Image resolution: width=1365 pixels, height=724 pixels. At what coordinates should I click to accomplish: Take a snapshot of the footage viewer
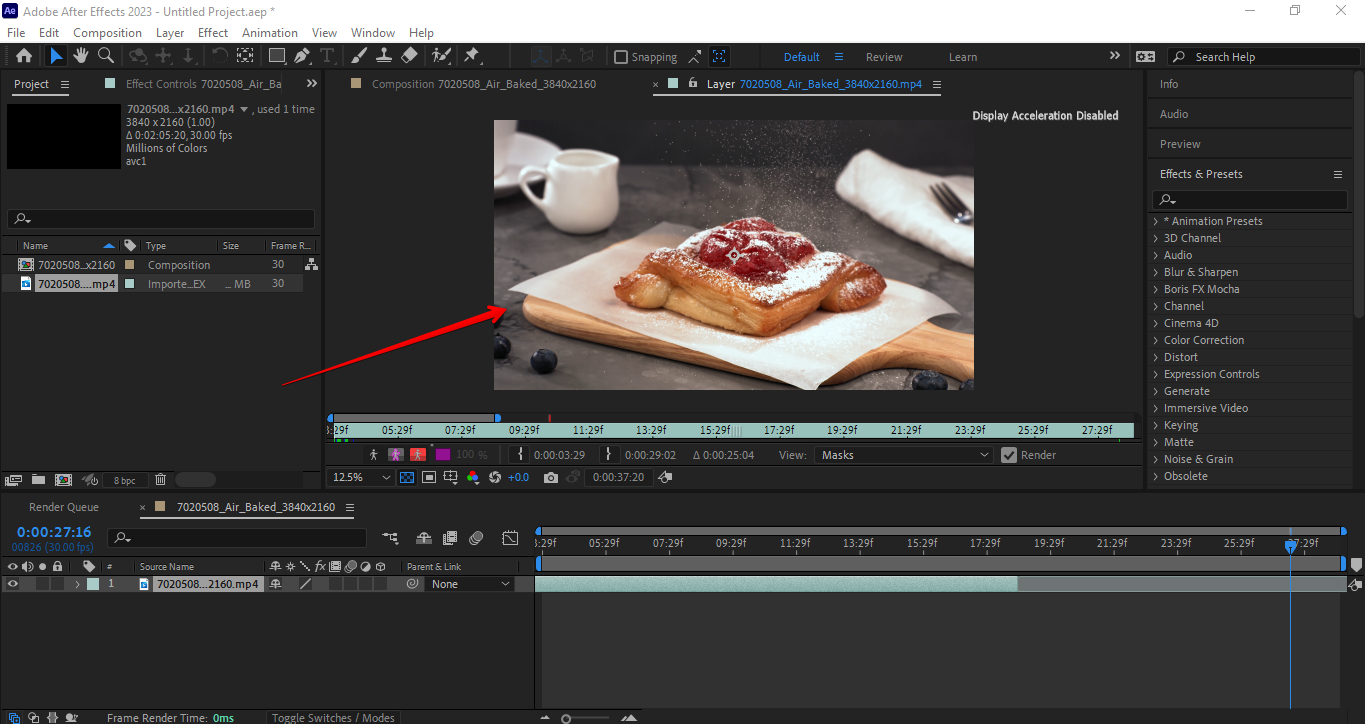pos(551,477)
